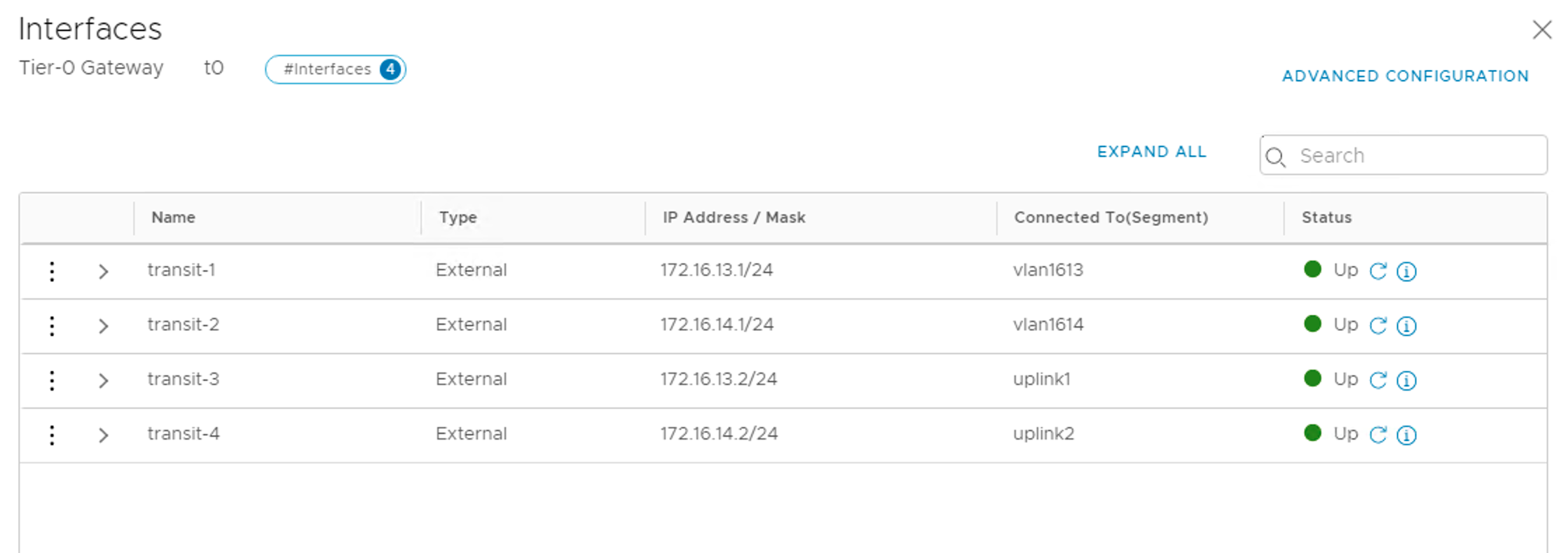Expand the transit-4 interface row
The height and width of the screenshot is (553, 1568).
pyautogui.click(x=104, y=435)
